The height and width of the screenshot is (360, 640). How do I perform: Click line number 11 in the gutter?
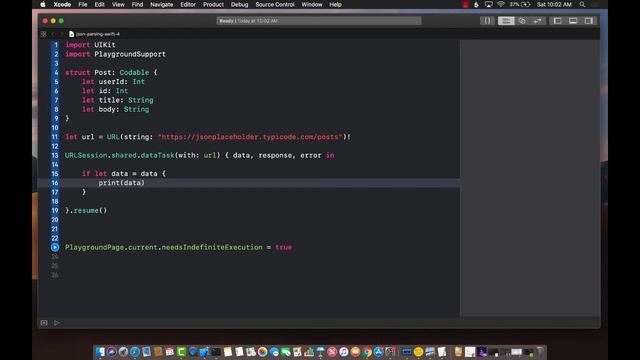tap(55, 137)
